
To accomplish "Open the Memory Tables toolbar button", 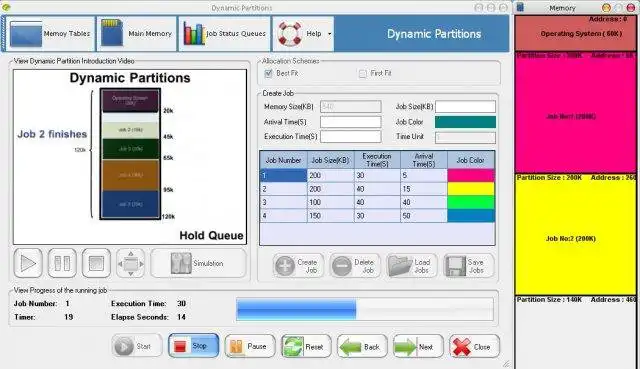I will pyautogui.click(x=51, y=34).
